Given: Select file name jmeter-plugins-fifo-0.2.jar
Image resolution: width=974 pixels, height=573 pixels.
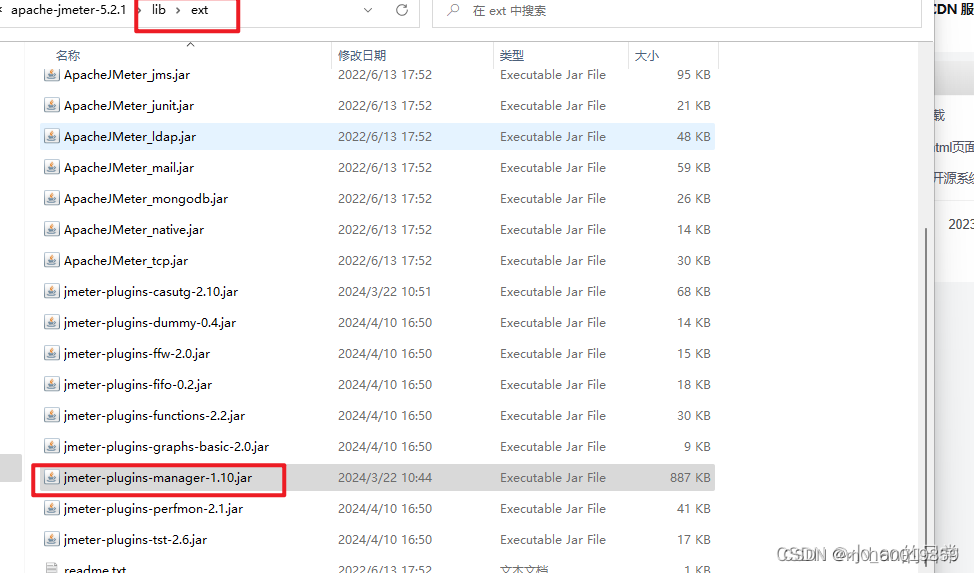Looking at the screenshot, I should pyautogui.click(x=138, y=385).
